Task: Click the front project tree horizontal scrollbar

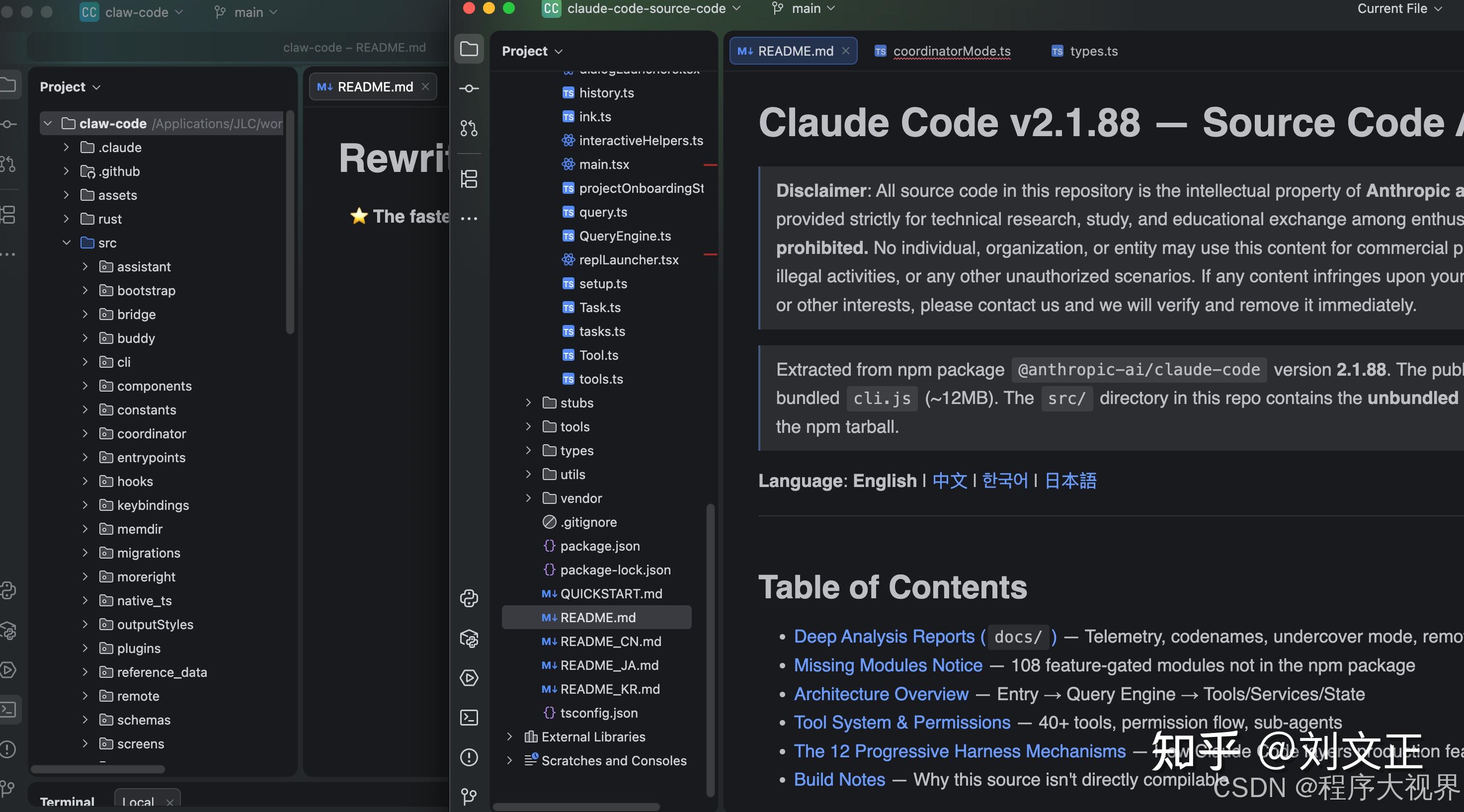Action: pos(576,807)
